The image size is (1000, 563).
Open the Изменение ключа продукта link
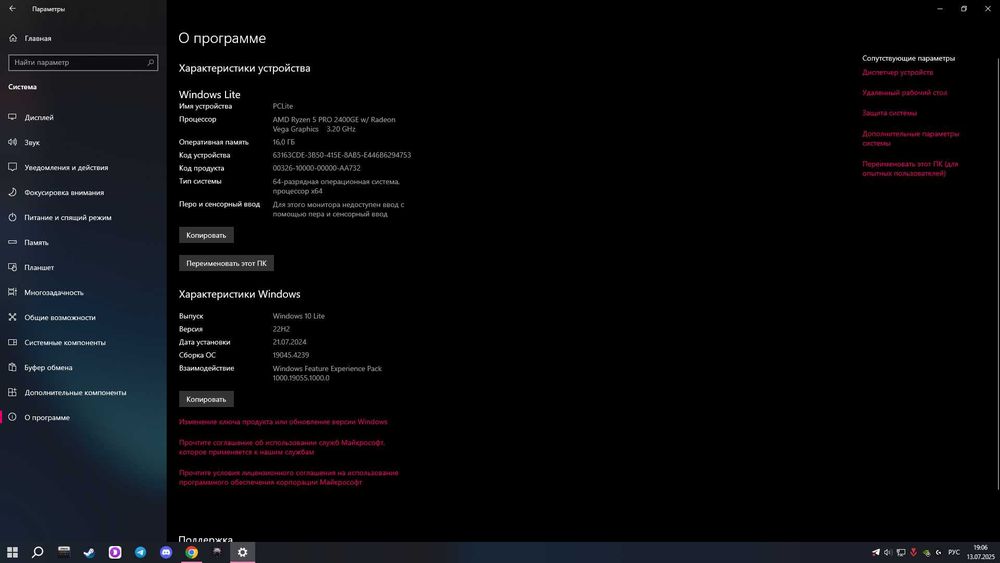coord(283,421)
